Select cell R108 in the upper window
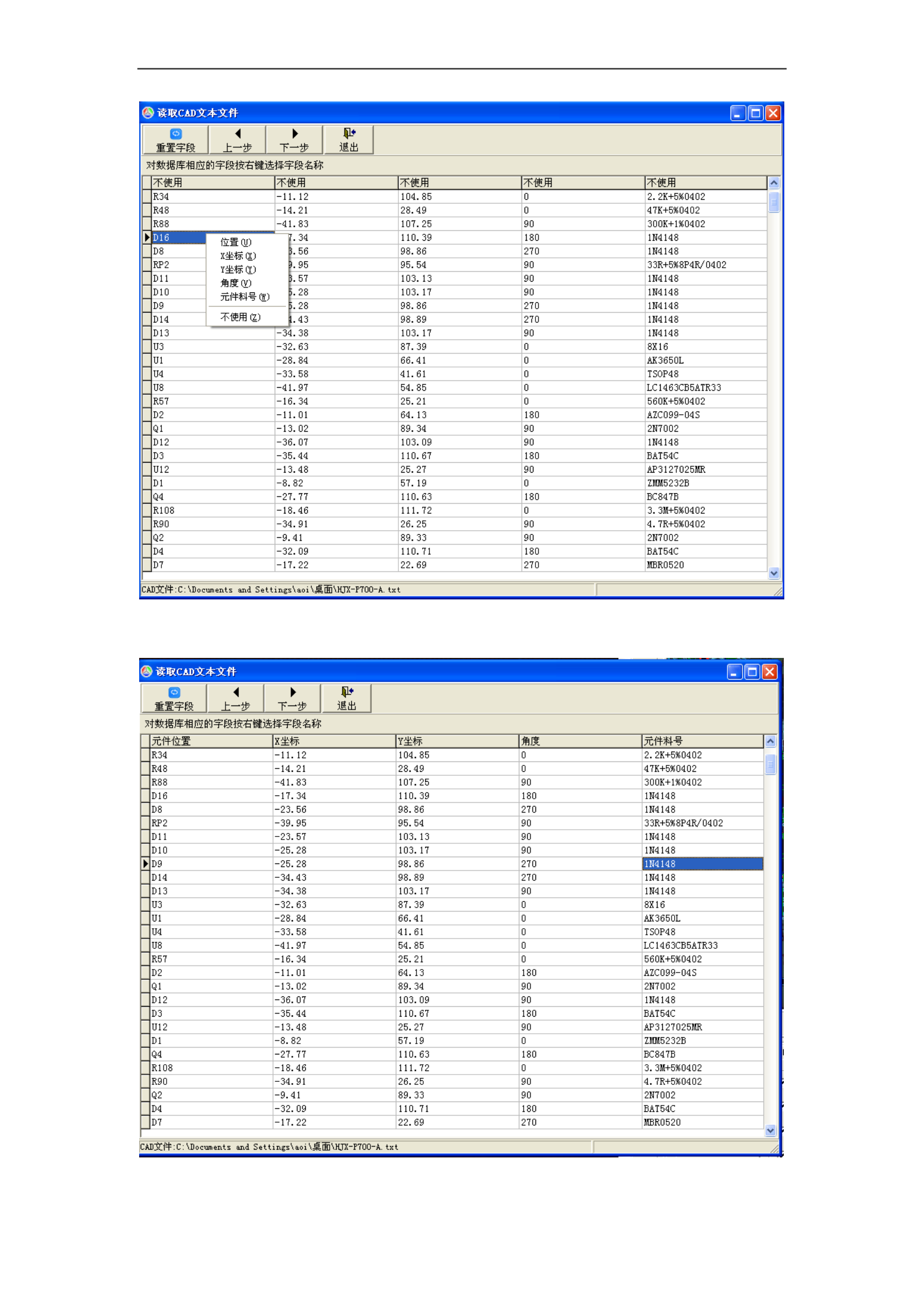924x1292 pixels. coord(213,510)
